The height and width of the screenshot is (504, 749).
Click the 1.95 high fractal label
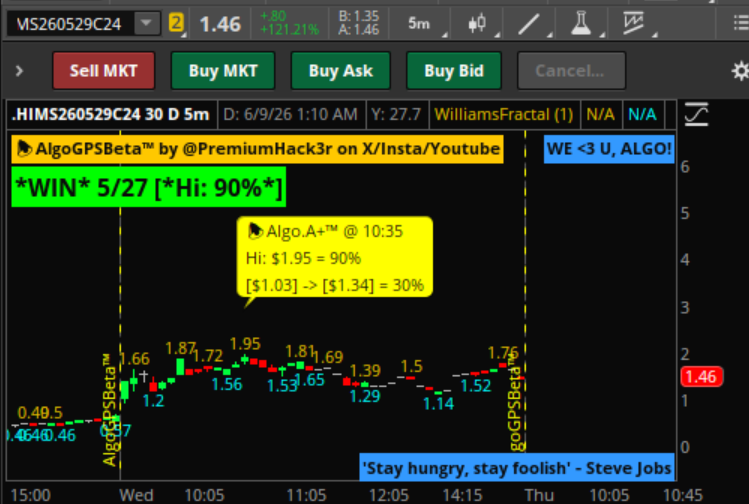245,344
